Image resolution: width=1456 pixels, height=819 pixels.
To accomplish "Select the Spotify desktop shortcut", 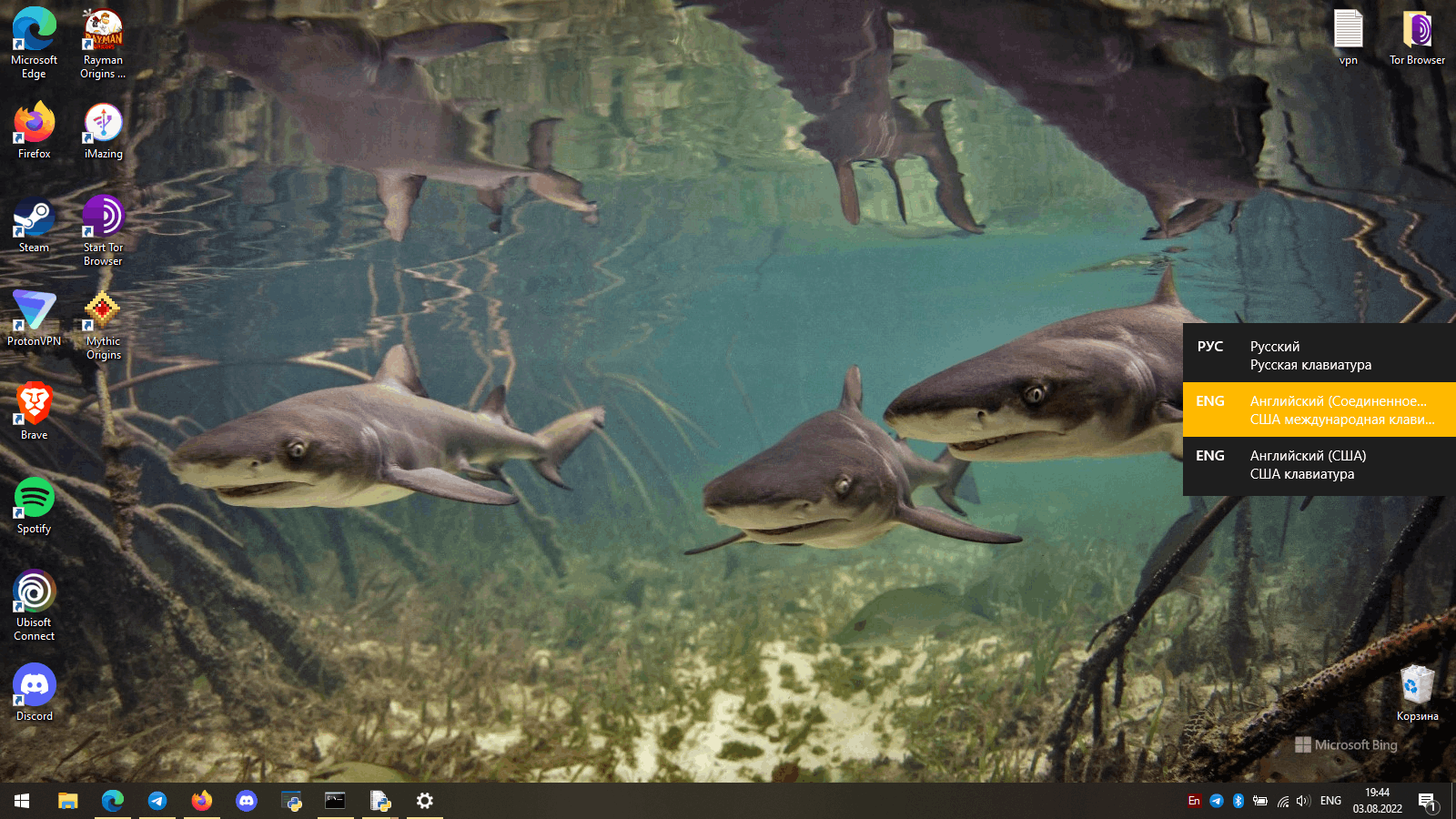I will pos(34,505).
